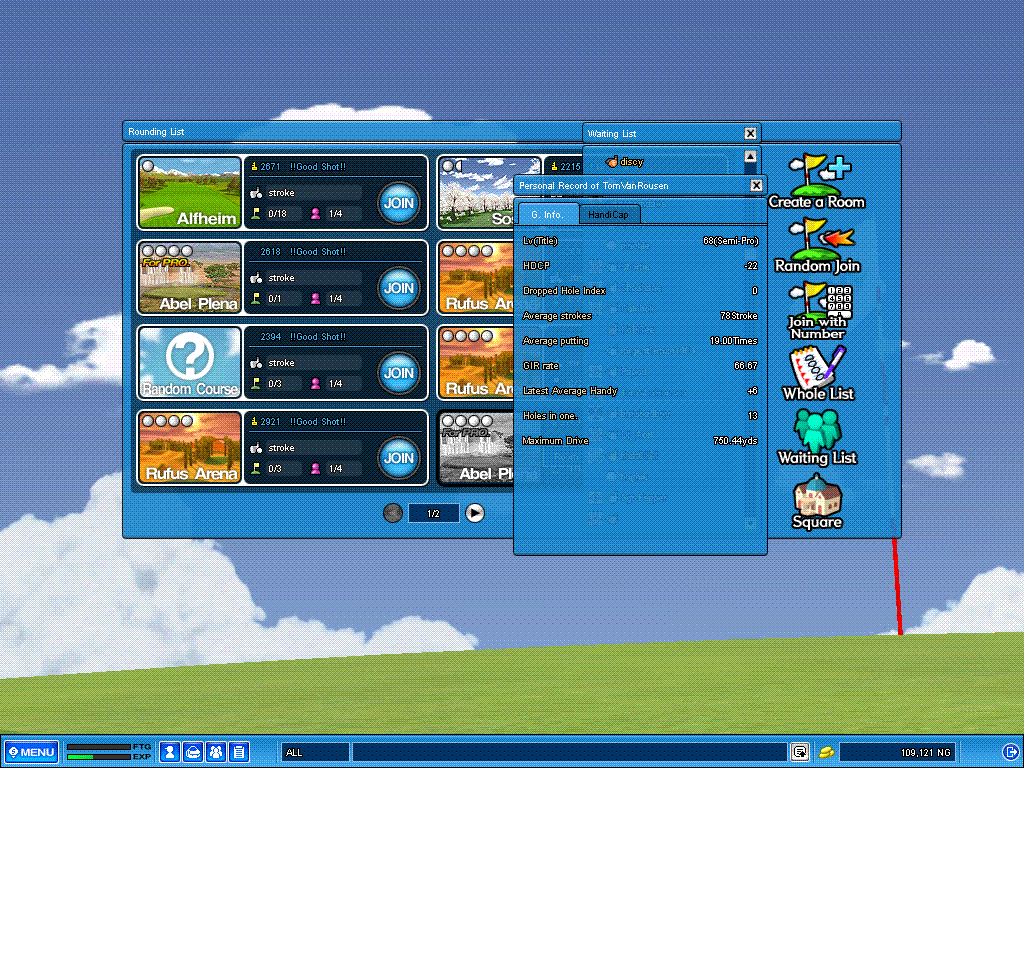Go to next page of rounding list
The height and width of the screenshot is (975, 1024).
[475, 513]
